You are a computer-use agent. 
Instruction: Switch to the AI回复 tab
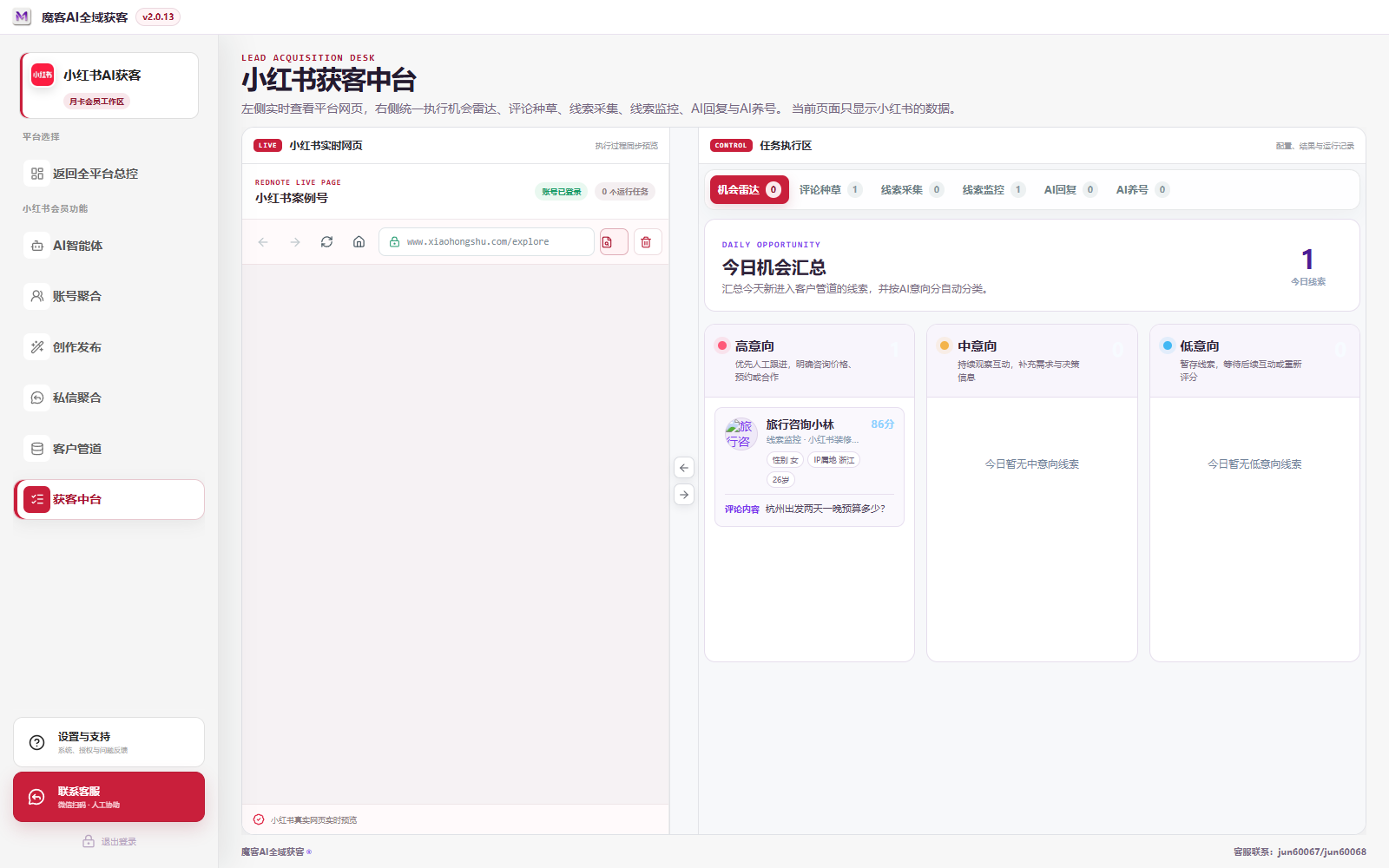point(1070,190)
